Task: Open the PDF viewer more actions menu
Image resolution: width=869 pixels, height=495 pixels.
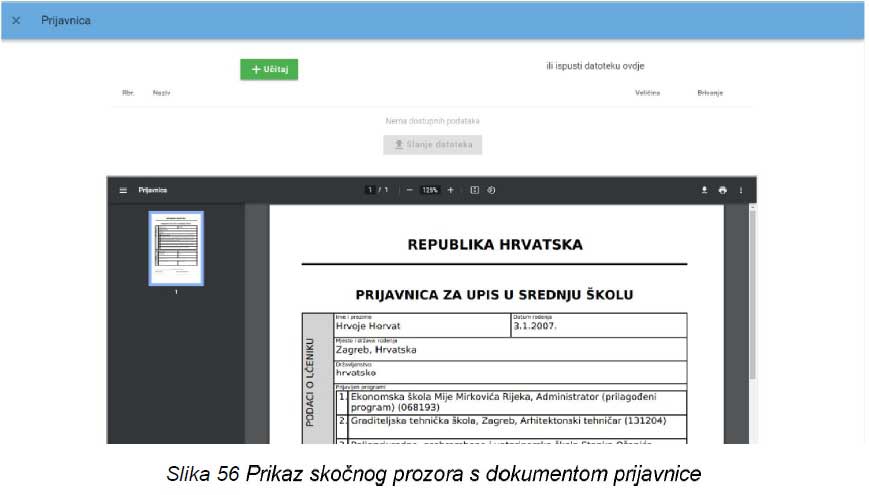Action: pos(741,190)
